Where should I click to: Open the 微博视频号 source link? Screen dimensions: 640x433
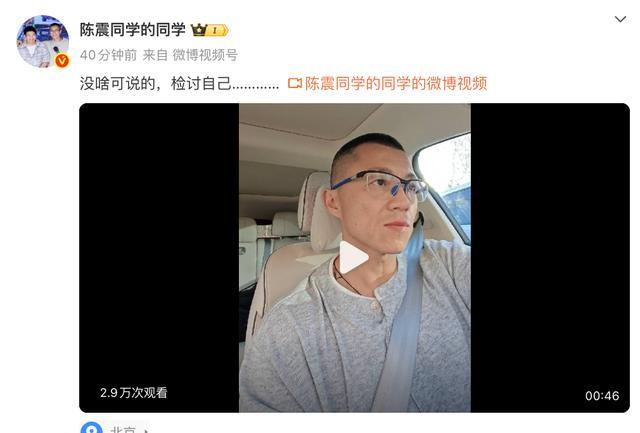coord(205,55)
